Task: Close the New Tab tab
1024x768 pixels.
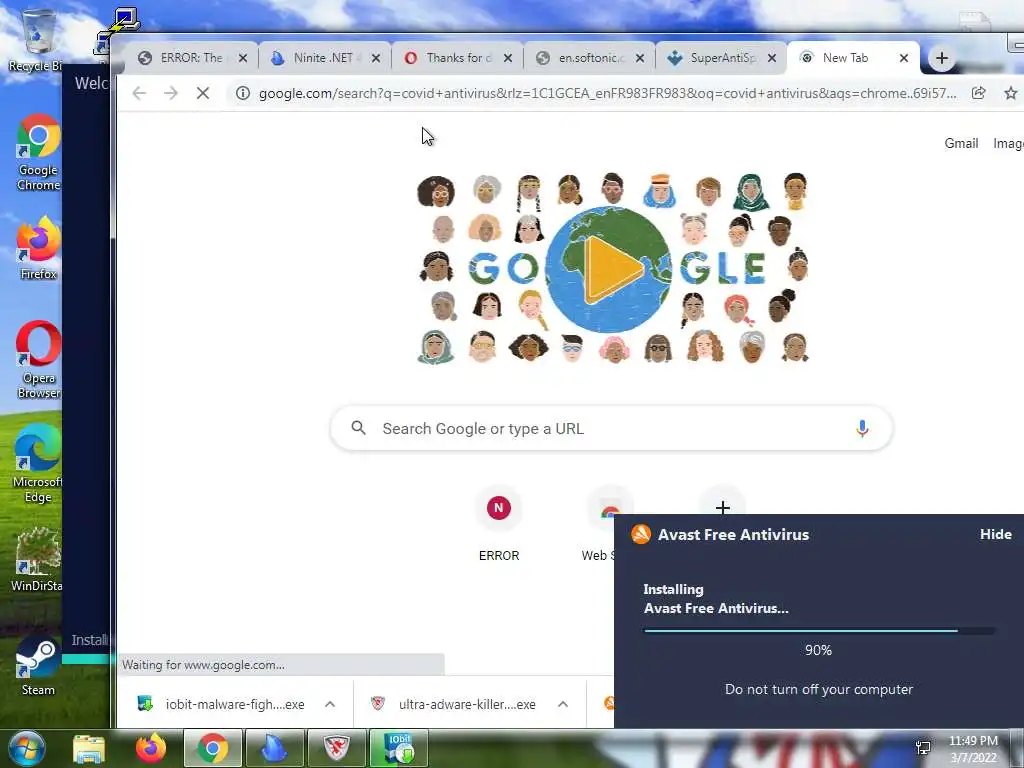Action: (904, 58)
